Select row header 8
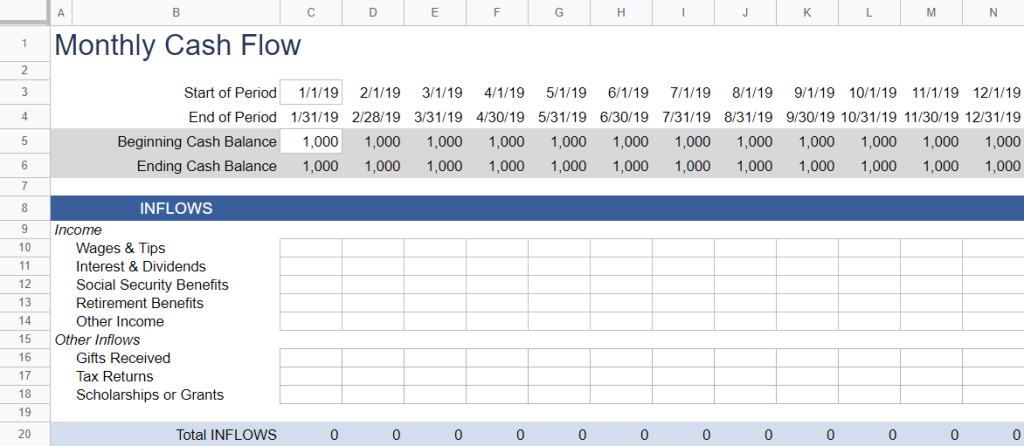Screen dimensions: 1024x446 pos(25,208)
